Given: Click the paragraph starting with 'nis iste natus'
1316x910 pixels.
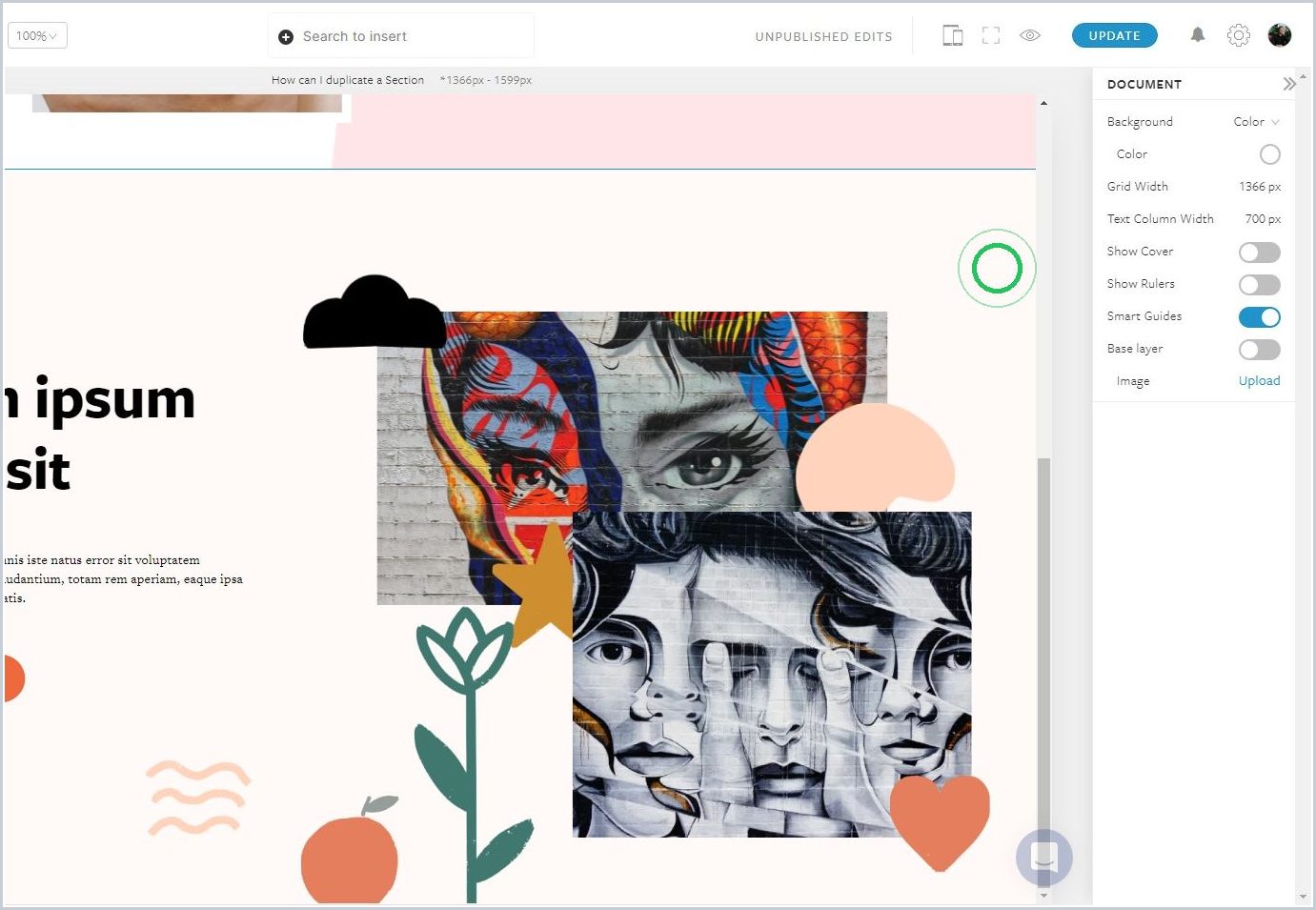Looking at the screenshot, I should coord(123,579).
